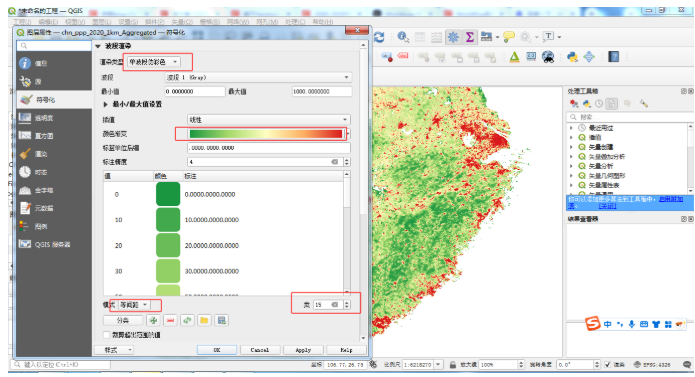The height and width of the screenshot is (377, 695).
Task: Open the color ramp dropdown arrow
Action: [x=348, y=134]
